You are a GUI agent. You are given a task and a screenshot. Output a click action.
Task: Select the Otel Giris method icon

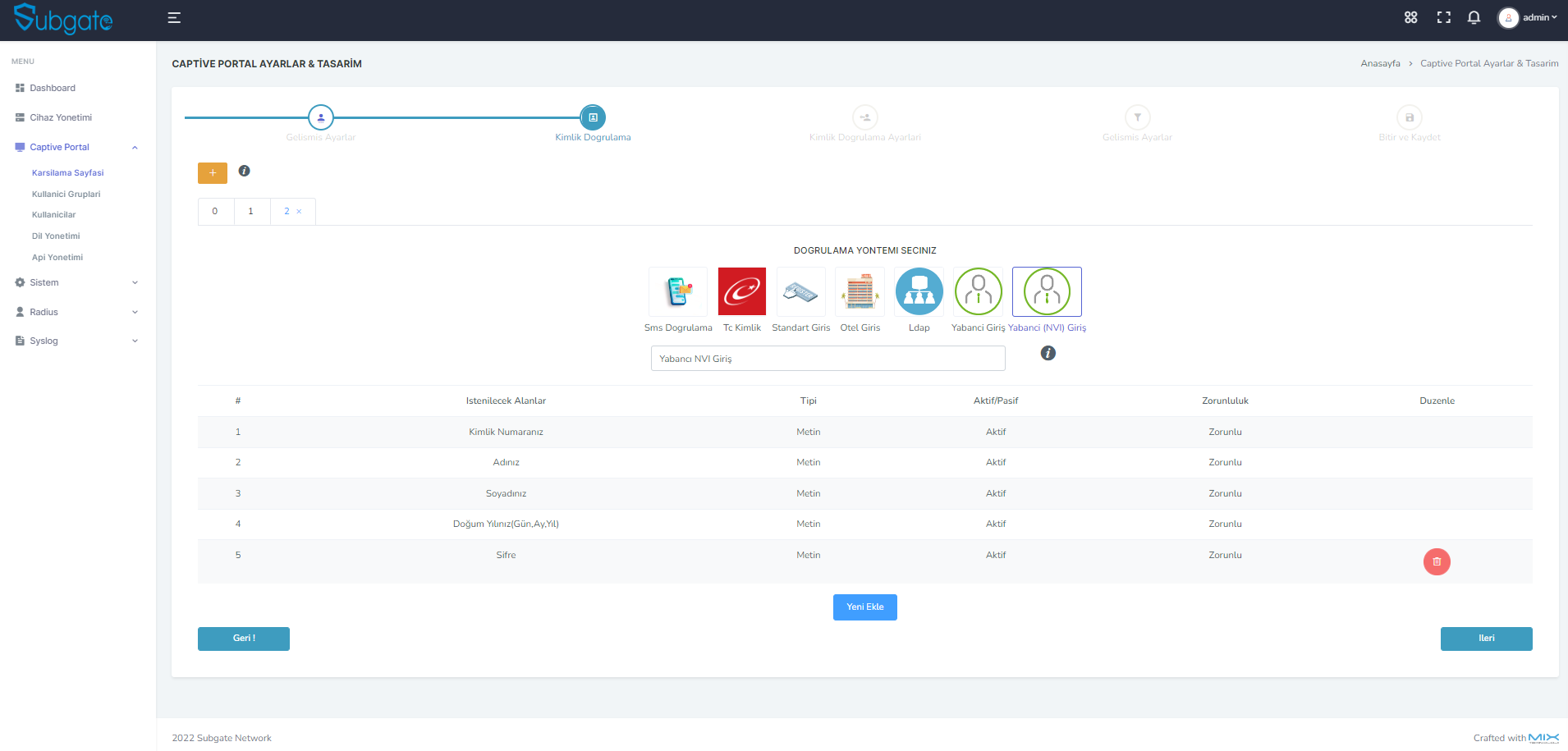tap(860, 291)
